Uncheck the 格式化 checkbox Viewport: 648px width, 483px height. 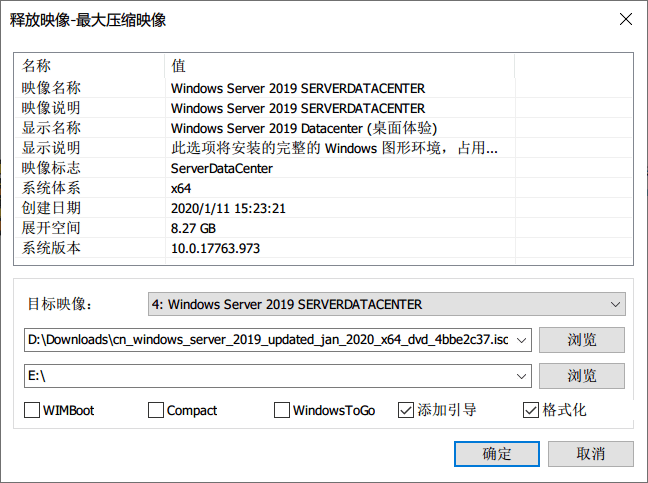click(531, 410)
